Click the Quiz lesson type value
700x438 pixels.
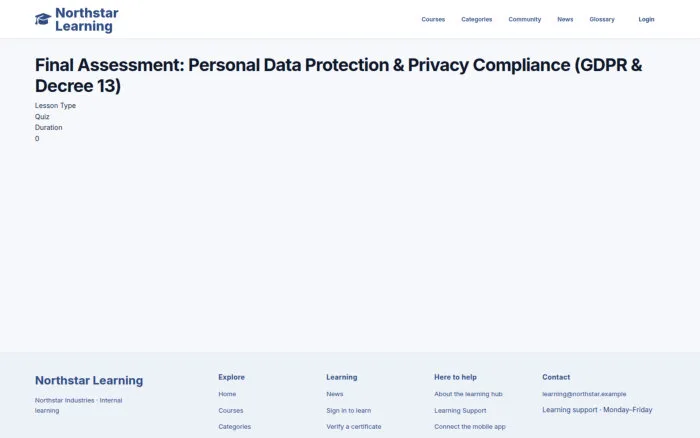(x=42, y=117)
